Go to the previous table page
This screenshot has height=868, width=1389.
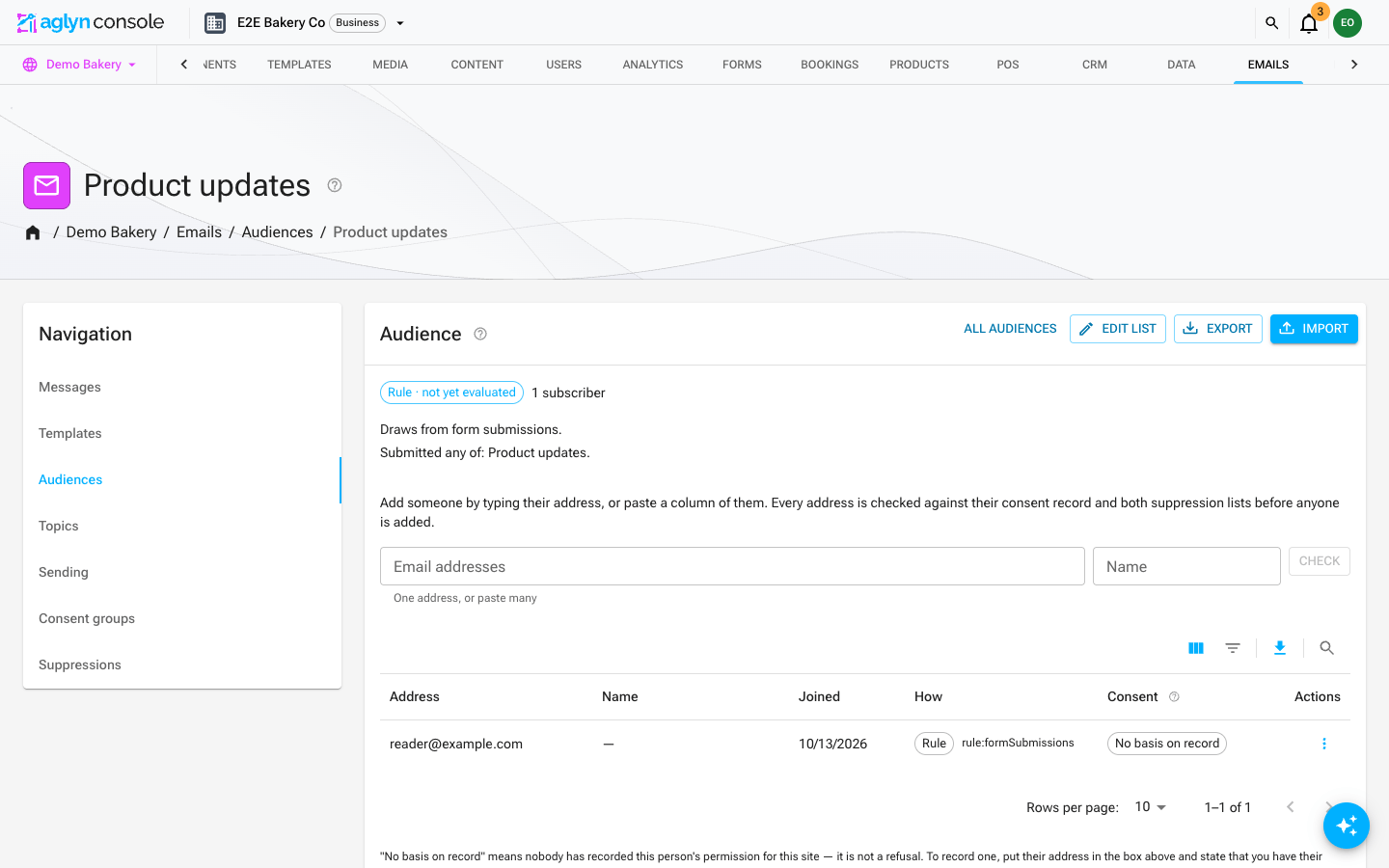pos(1291,807)
